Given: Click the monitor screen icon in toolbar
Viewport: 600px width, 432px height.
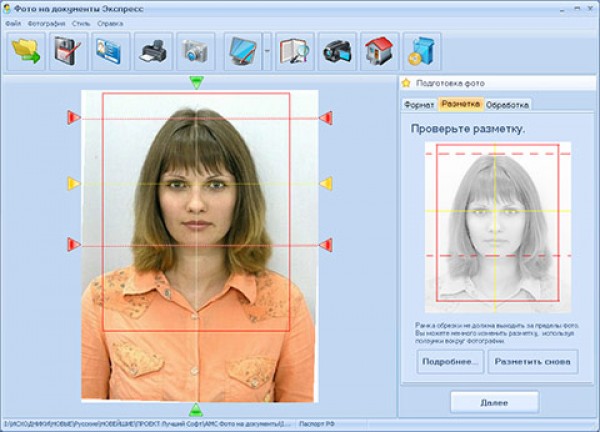Looking at the screenshot, I should coord(242,50).
